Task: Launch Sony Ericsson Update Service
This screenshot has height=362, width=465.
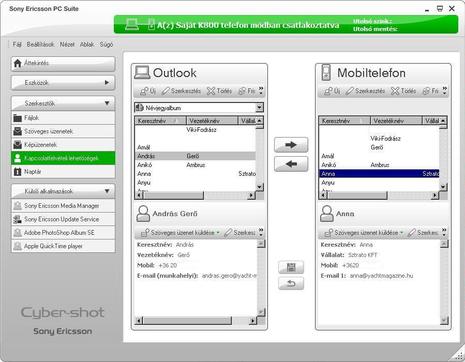Action: (63, 219)
